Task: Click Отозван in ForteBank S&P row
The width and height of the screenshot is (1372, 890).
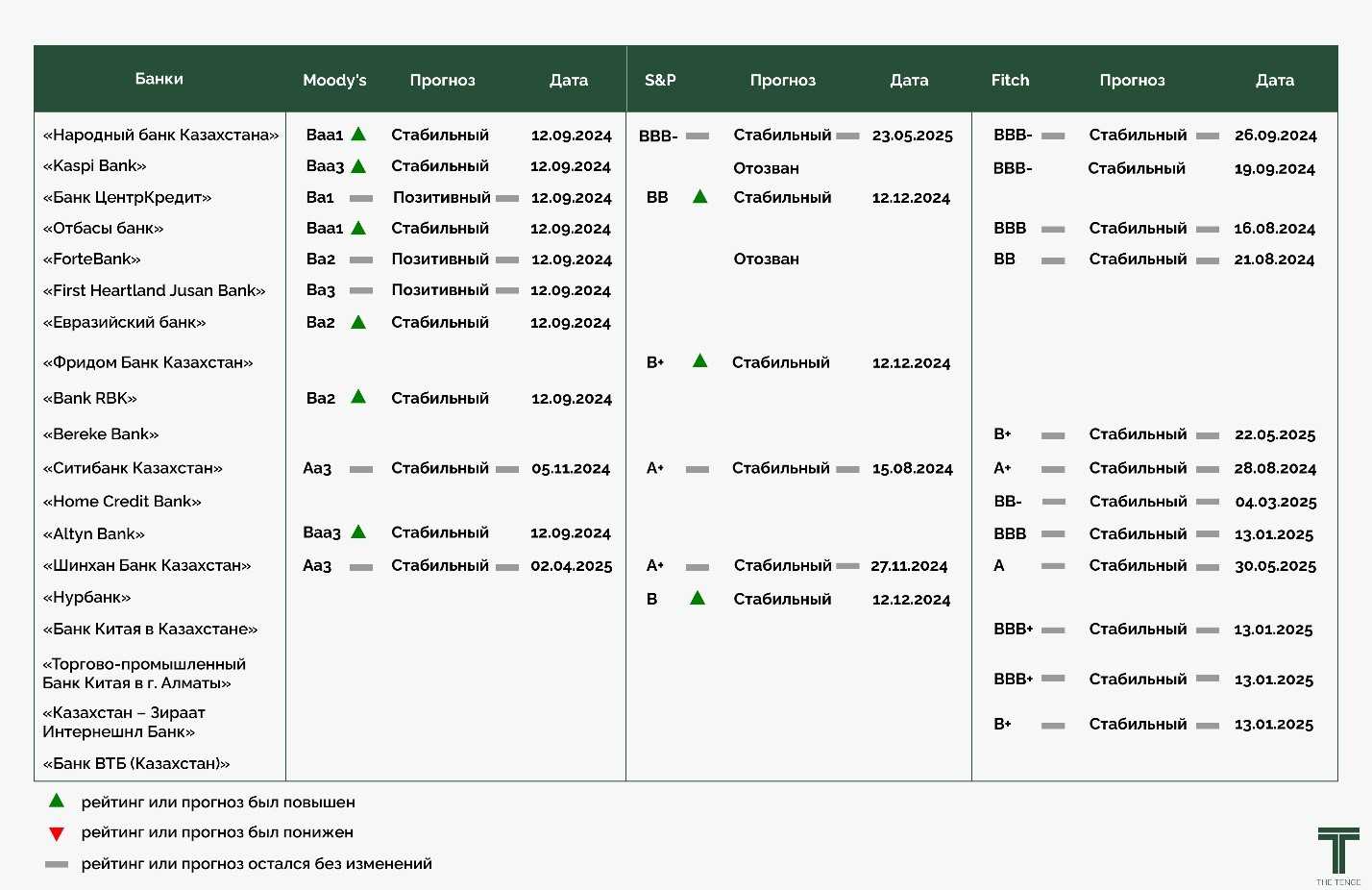Action: (766, 259)
